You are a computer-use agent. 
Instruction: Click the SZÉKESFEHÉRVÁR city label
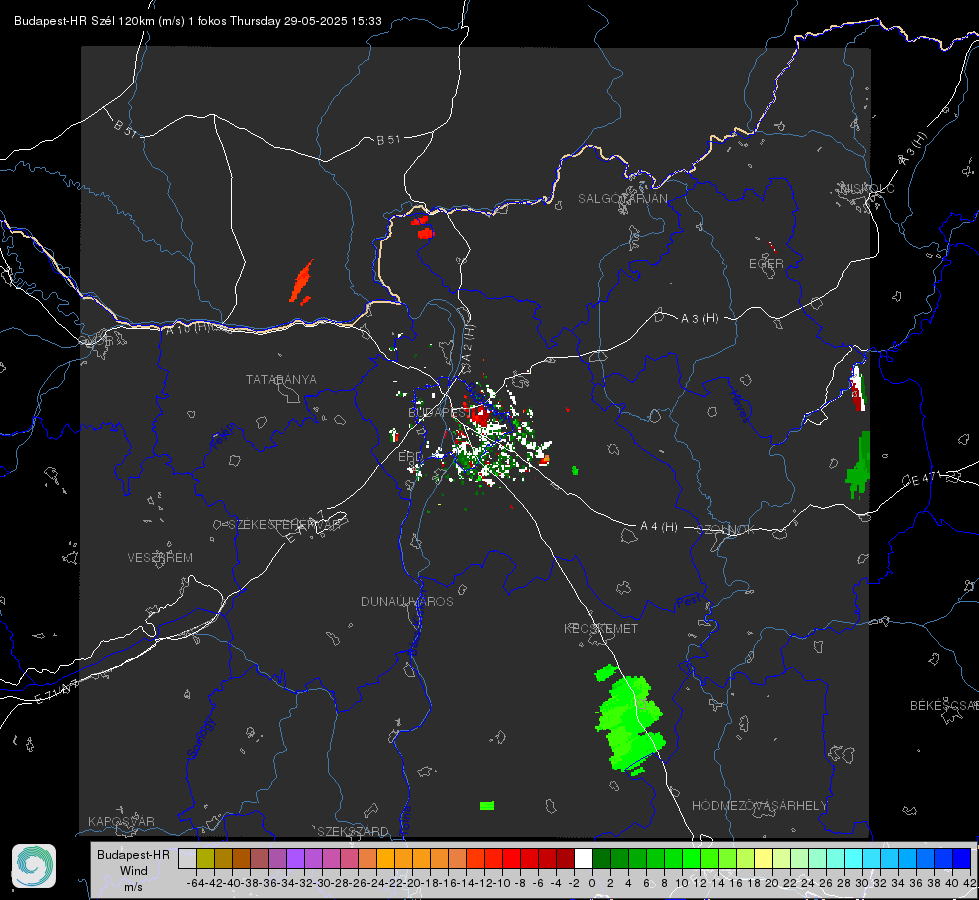tap(284, 525)
